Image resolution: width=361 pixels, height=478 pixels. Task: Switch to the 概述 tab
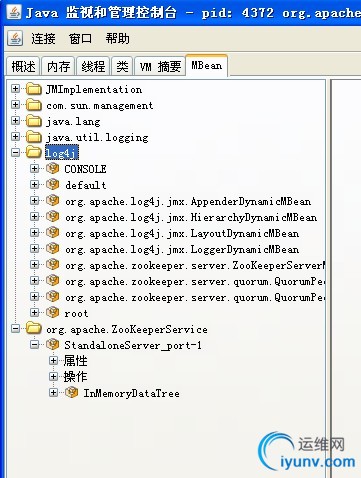[x=23, y=66]
